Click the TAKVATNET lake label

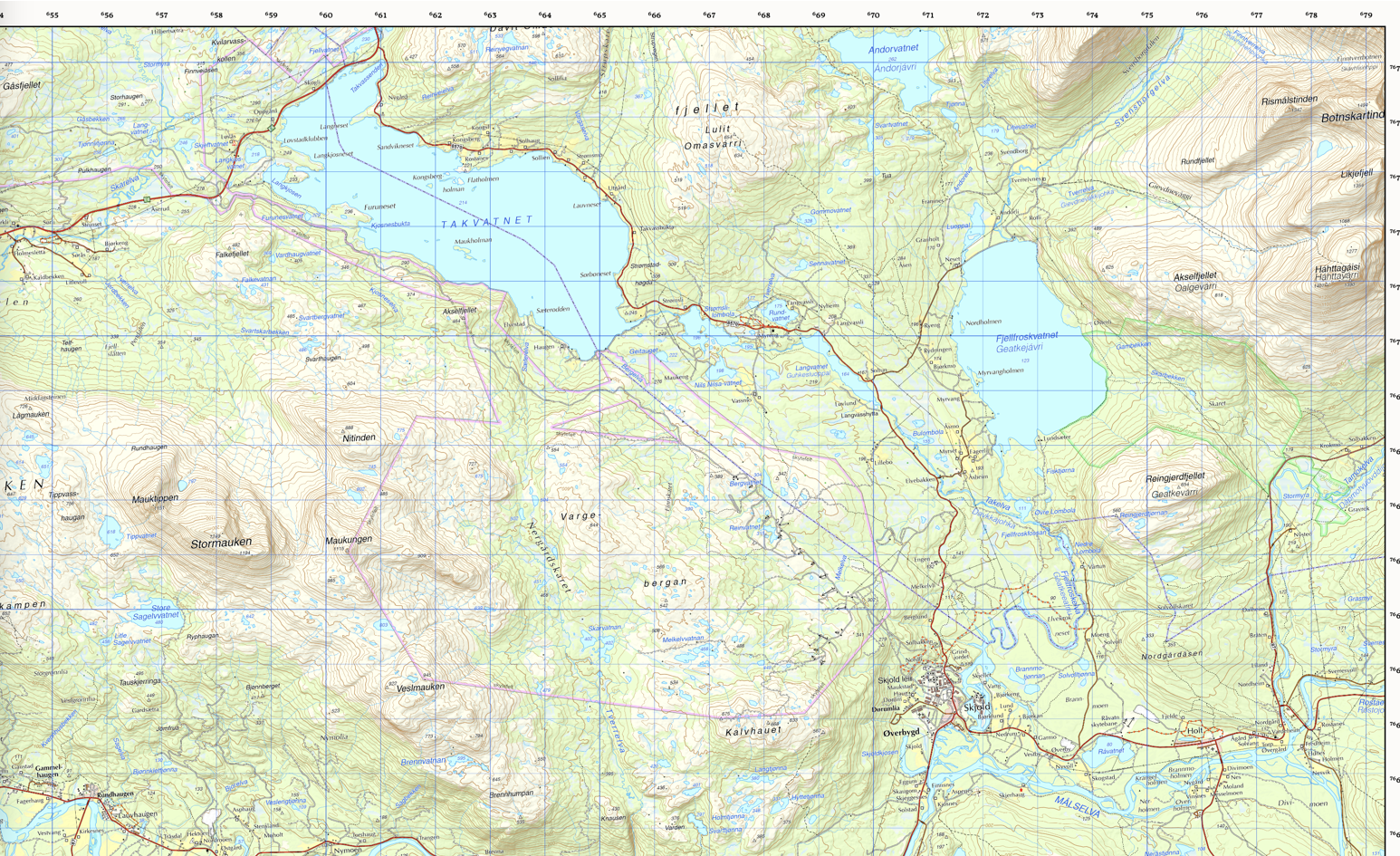coord(487,221)
